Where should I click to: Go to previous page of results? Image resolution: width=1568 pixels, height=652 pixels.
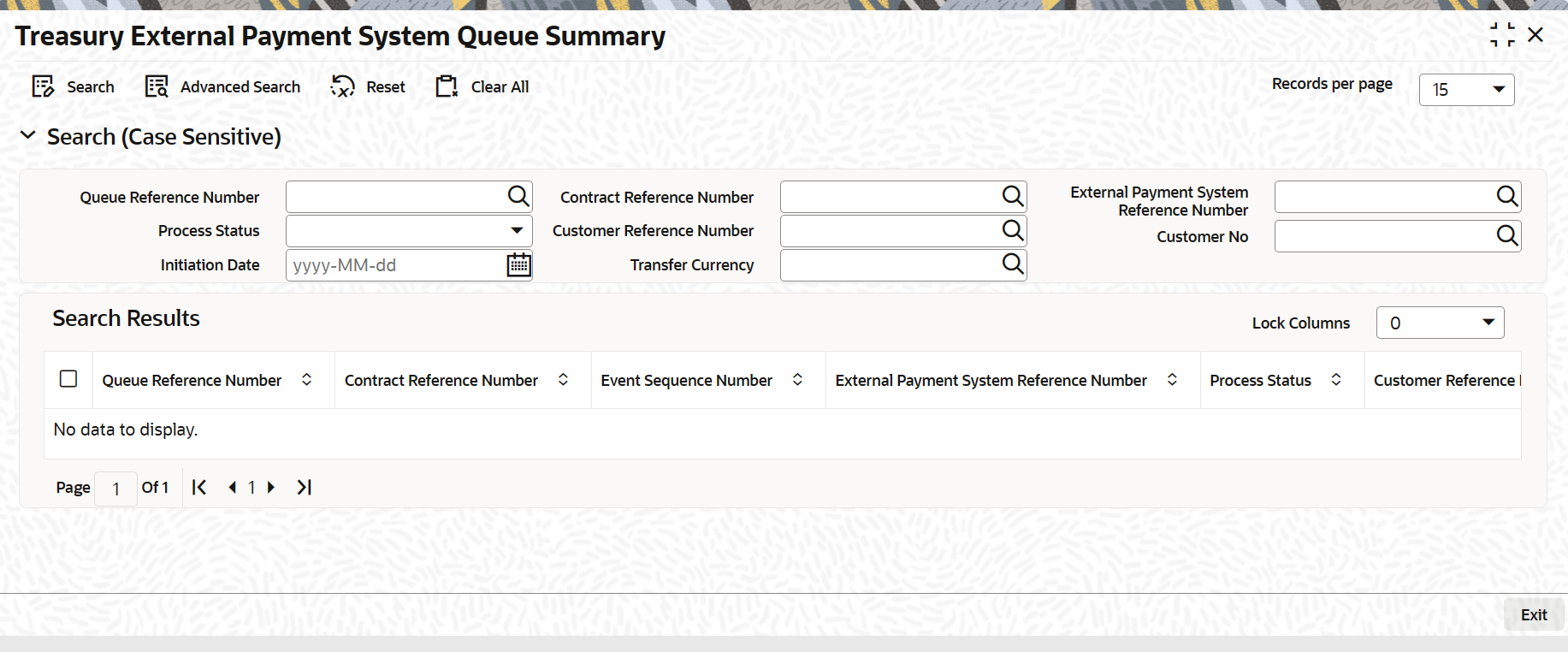click(232, 487)
